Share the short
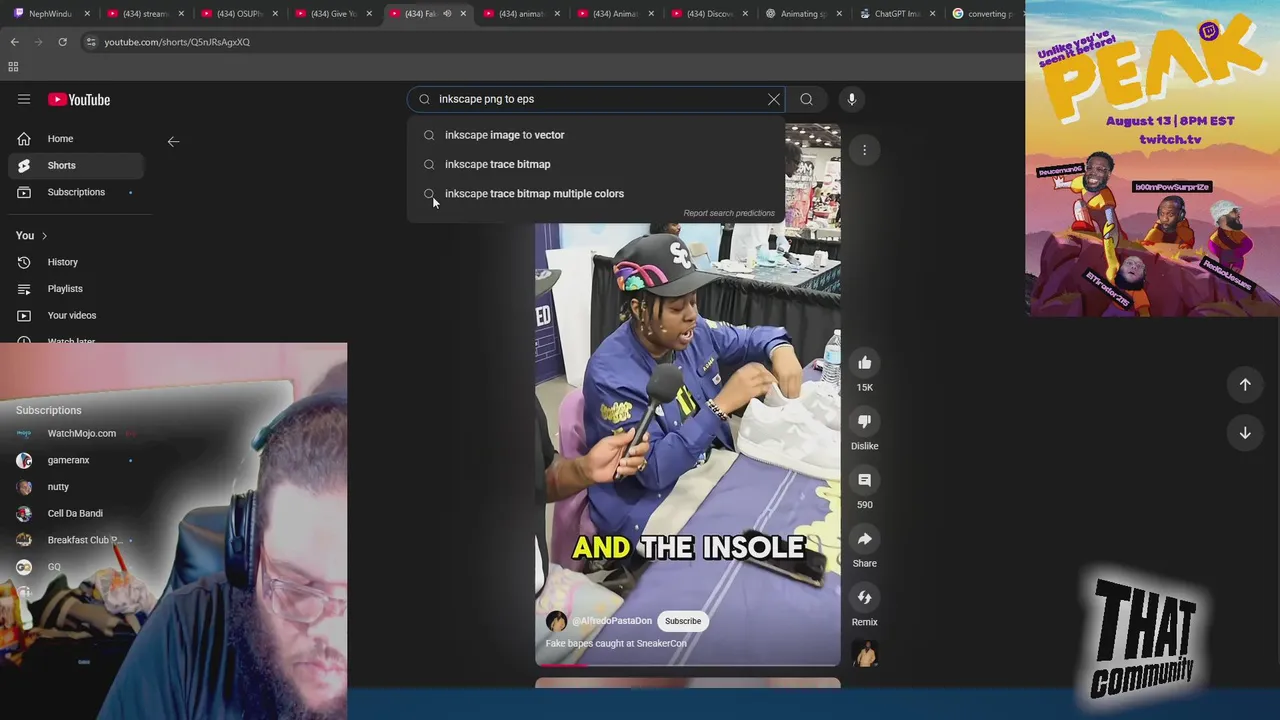The image size is (1280, 720). pyautogui.click(x=865, y=539)
